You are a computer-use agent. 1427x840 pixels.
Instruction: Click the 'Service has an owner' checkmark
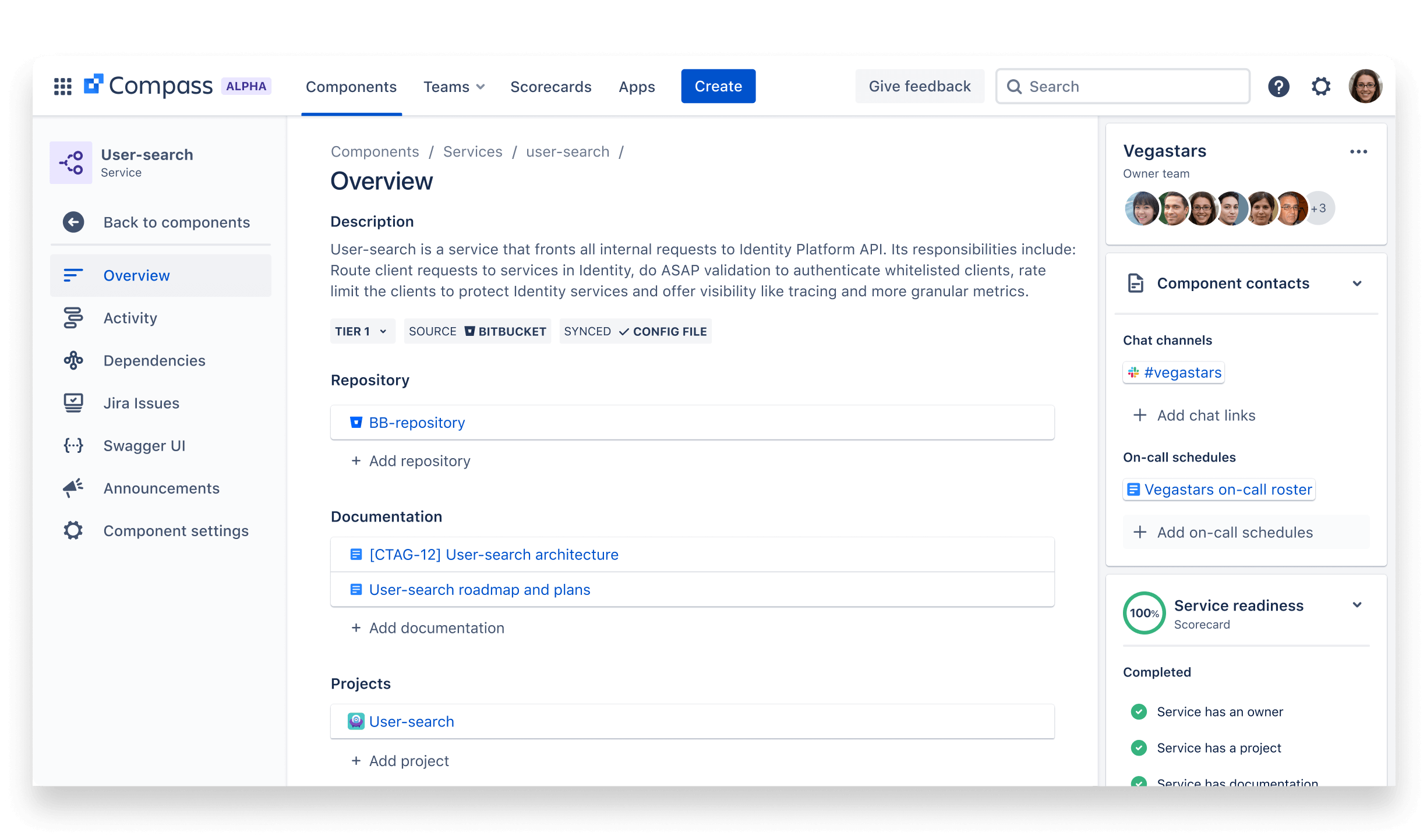pyautogui.click(x=1139, y=711)
